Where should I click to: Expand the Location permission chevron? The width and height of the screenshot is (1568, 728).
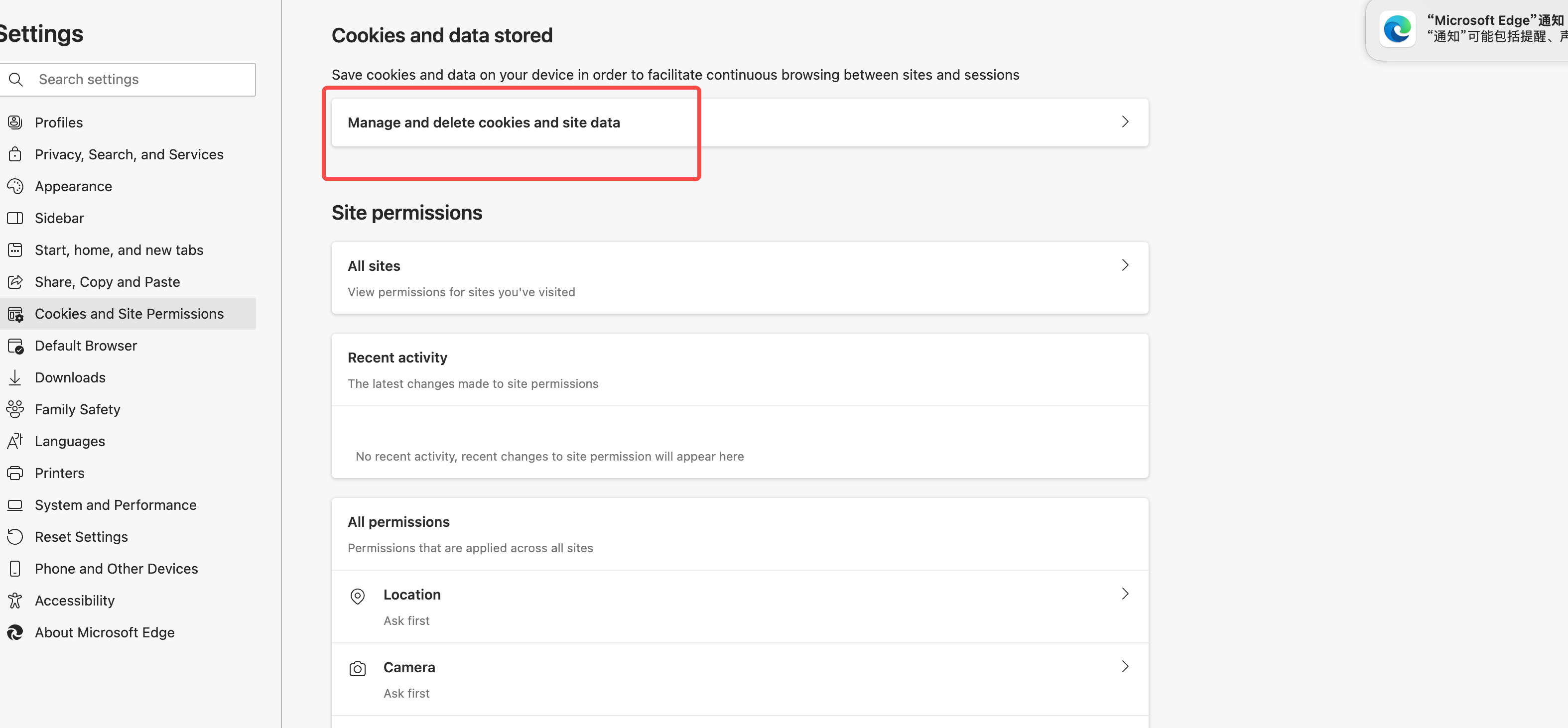[x=1124, y=594]
